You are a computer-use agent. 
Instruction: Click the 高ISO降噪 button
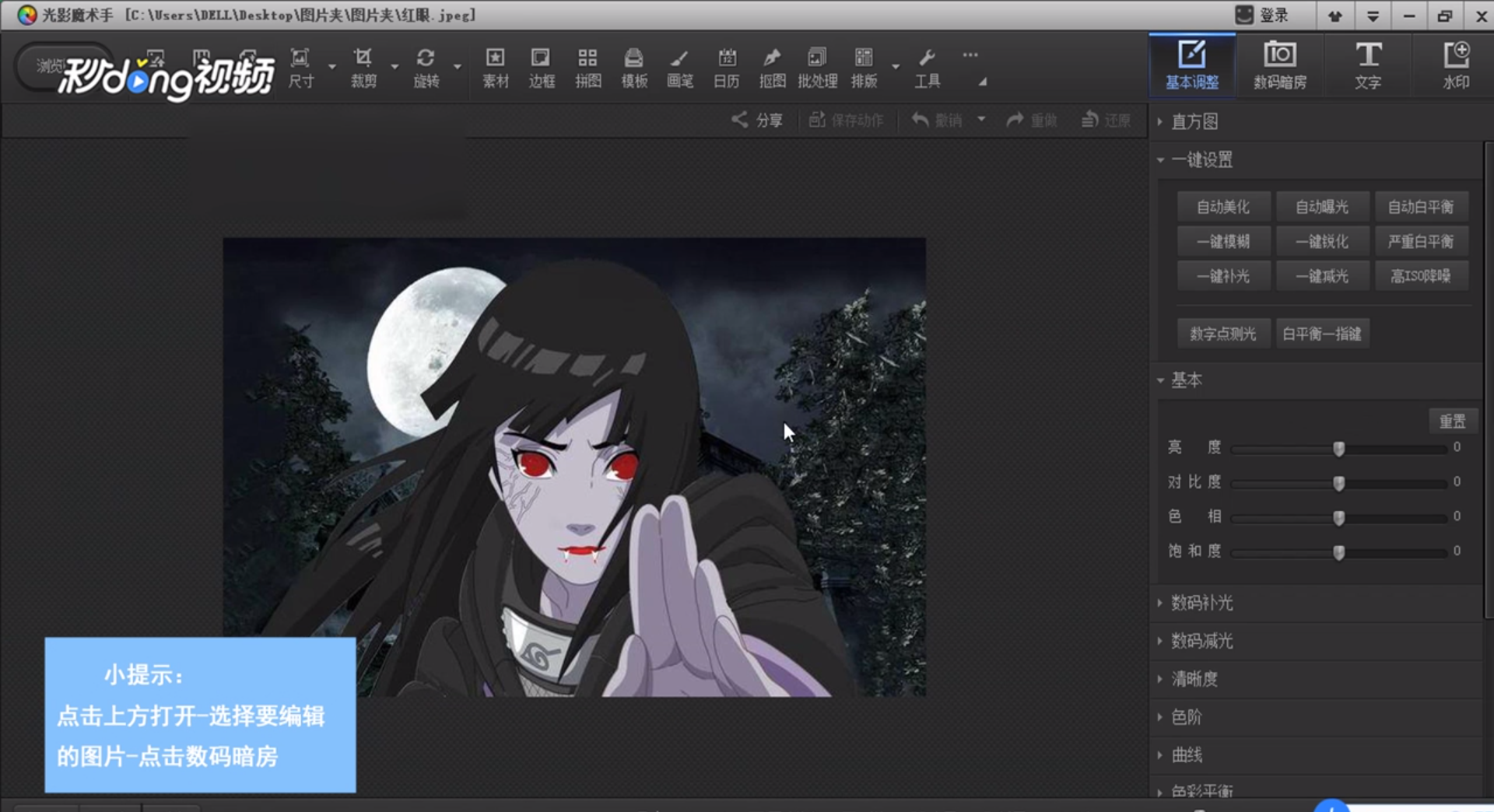1421,275
